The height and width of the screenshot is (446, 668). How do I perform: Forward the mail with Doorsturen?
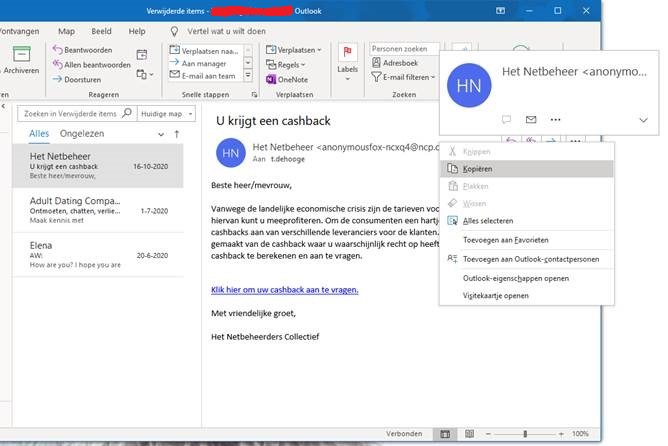click(77, 80)
